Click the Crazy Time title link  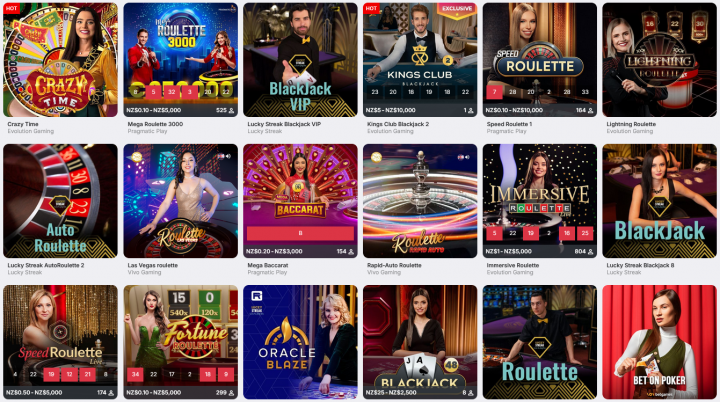click(23, 124)
